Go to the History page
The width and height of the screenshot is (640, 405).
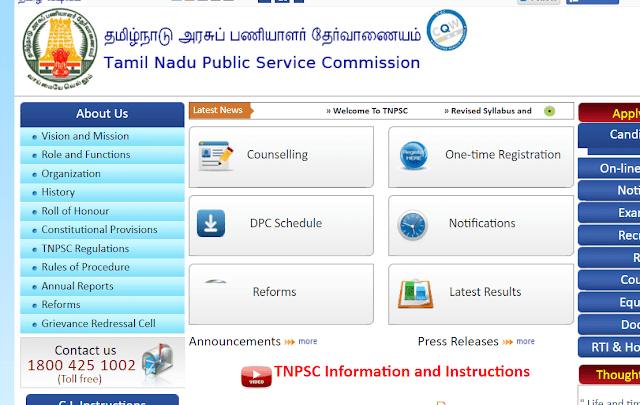(102, 192)
